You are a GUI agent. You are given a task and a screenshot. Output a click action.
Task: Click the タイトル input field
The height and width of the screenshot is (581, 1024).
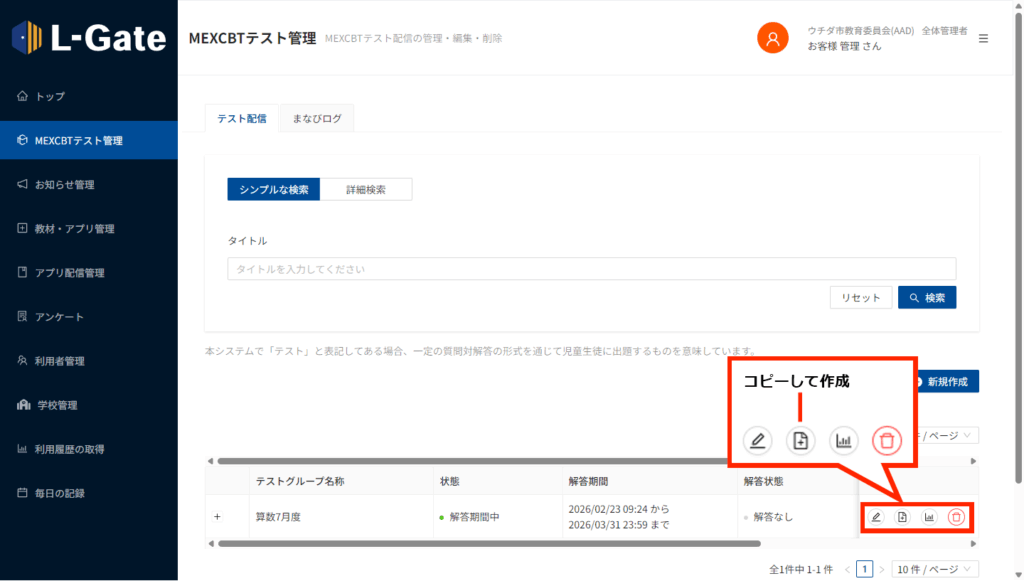click(x=591, y=269)
